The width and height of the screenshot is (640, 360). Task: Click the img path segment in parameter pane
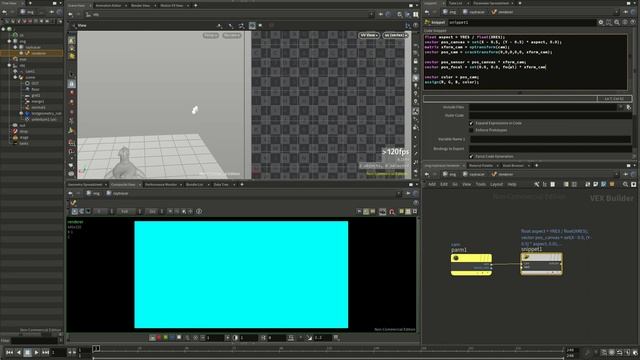pos(449,12)
